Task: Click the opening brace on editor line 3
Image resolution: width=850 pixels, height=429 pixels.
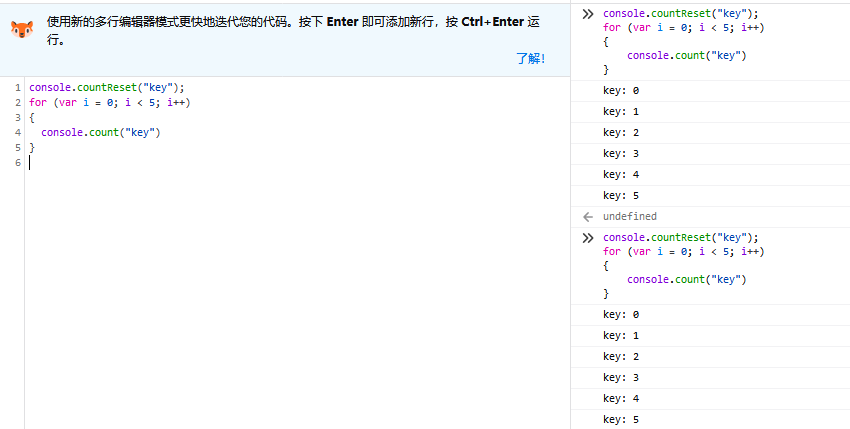Action: [x=31, y=117]
